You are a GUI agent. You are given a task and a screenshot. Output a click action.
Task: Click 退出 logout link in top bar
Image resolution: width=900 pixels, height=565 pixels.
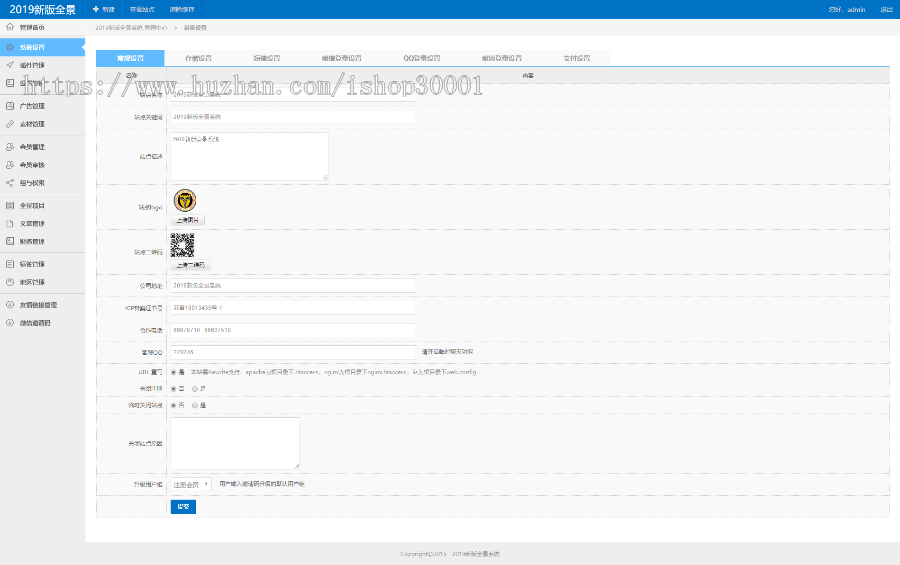(x=886, y=9)
